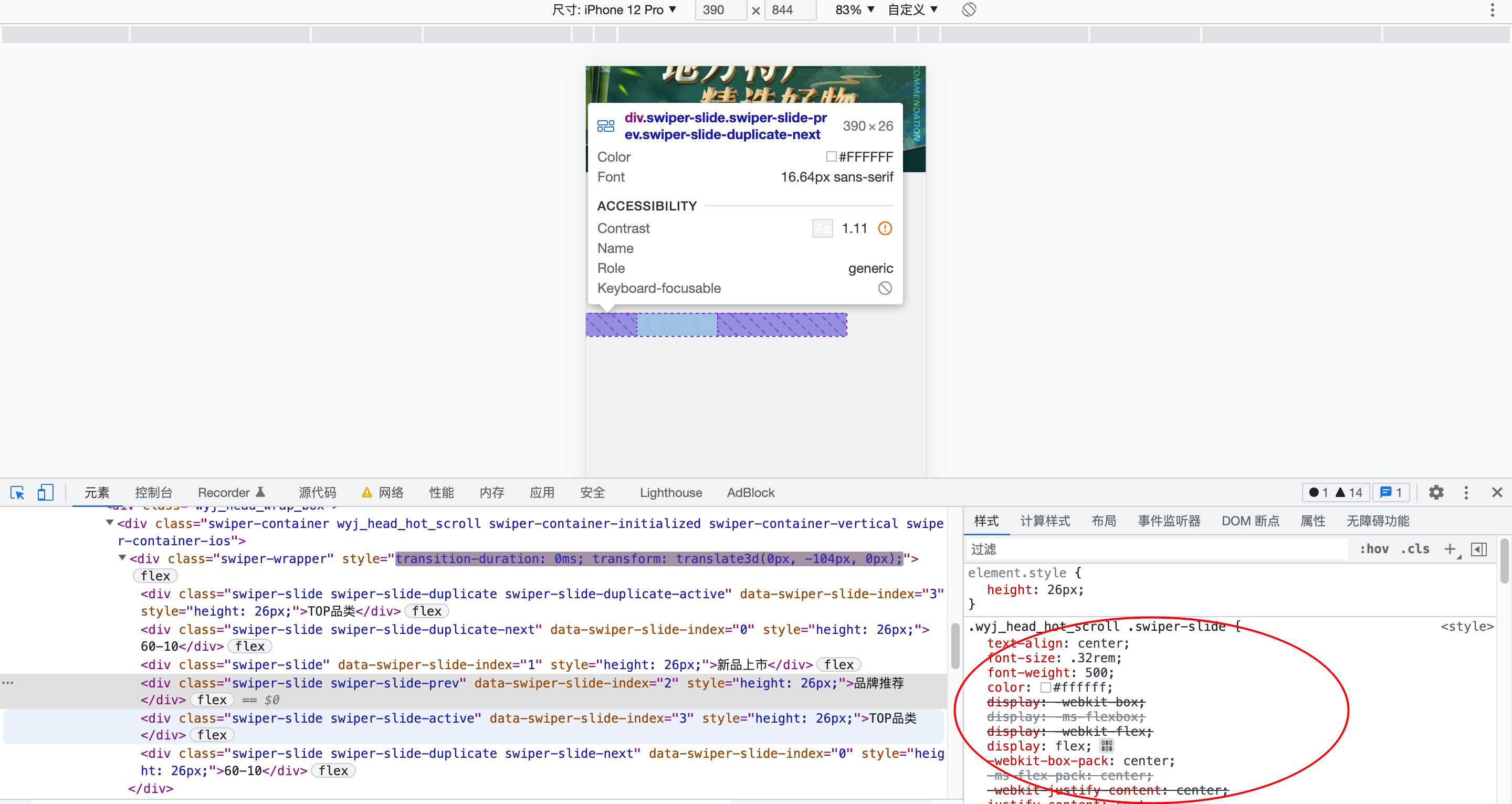
Task: Open the 83% zoom level dropdown
Action: [x=855, y=9]
